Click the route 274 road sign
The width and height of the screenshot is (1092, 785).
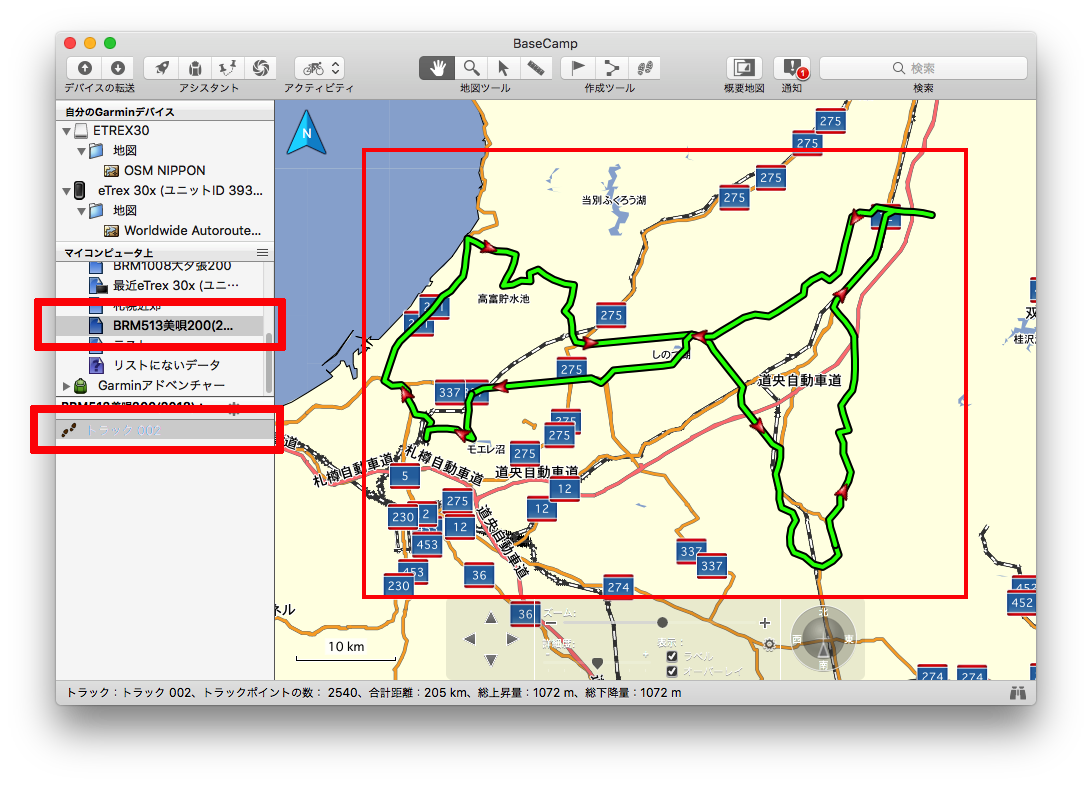[618, 586]
